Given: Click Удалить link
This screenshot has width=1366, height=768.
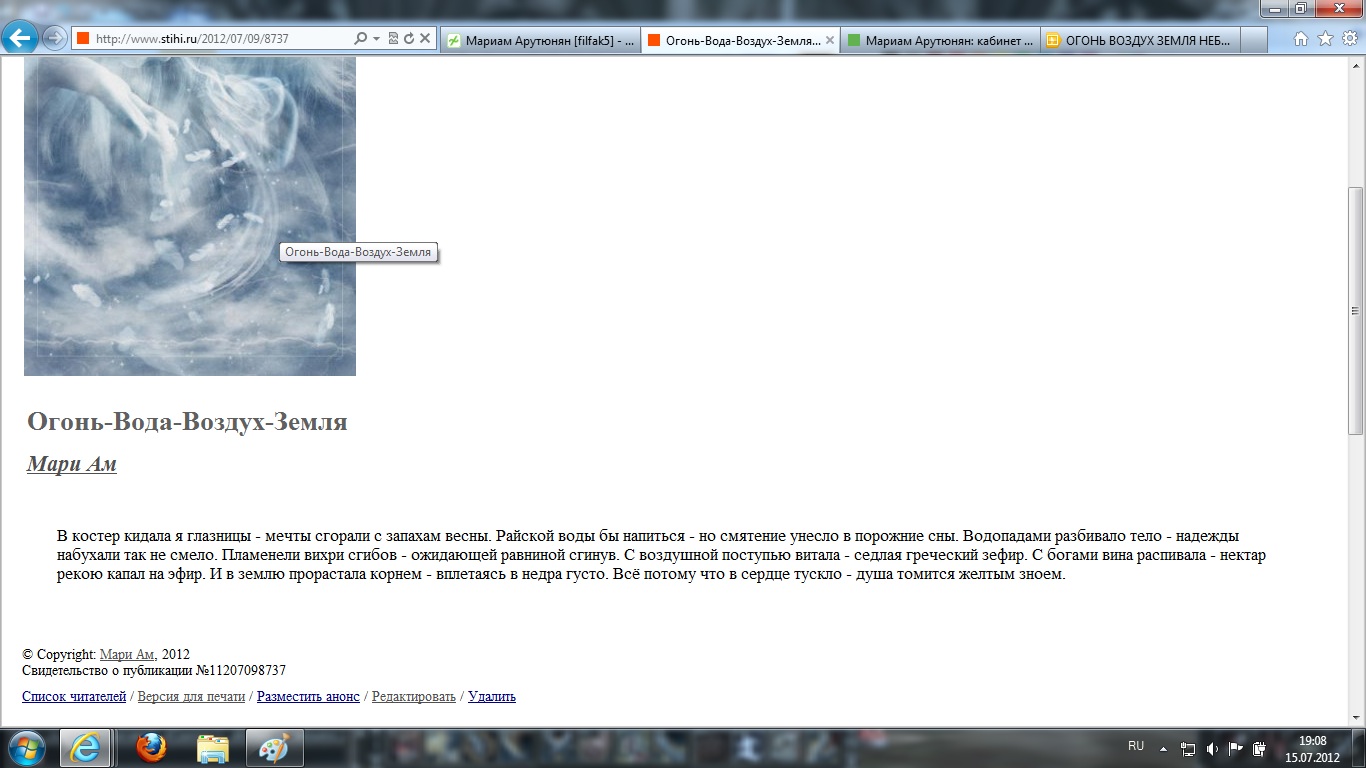Looking at the screenshot, I should pyautogui.click(x=492, y=696).
